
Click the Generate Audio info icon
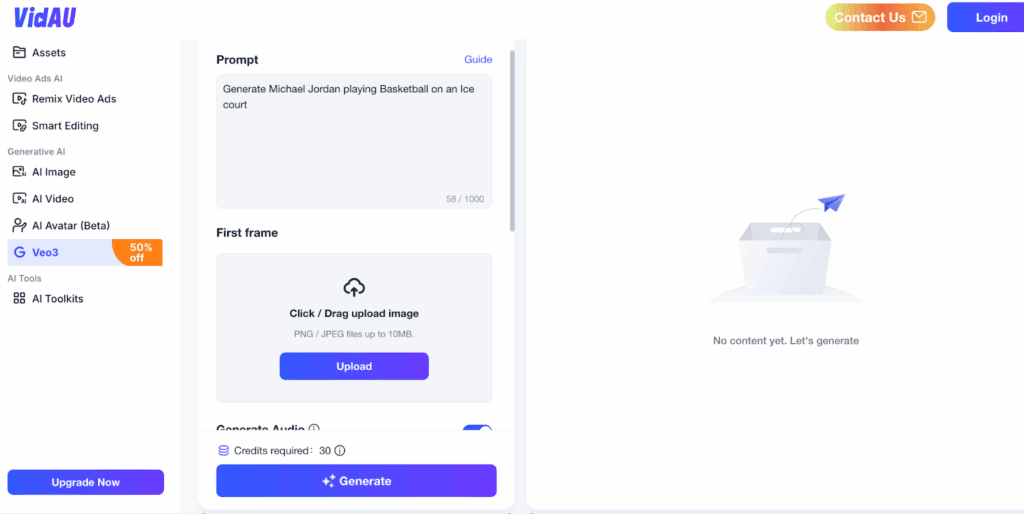314,429
